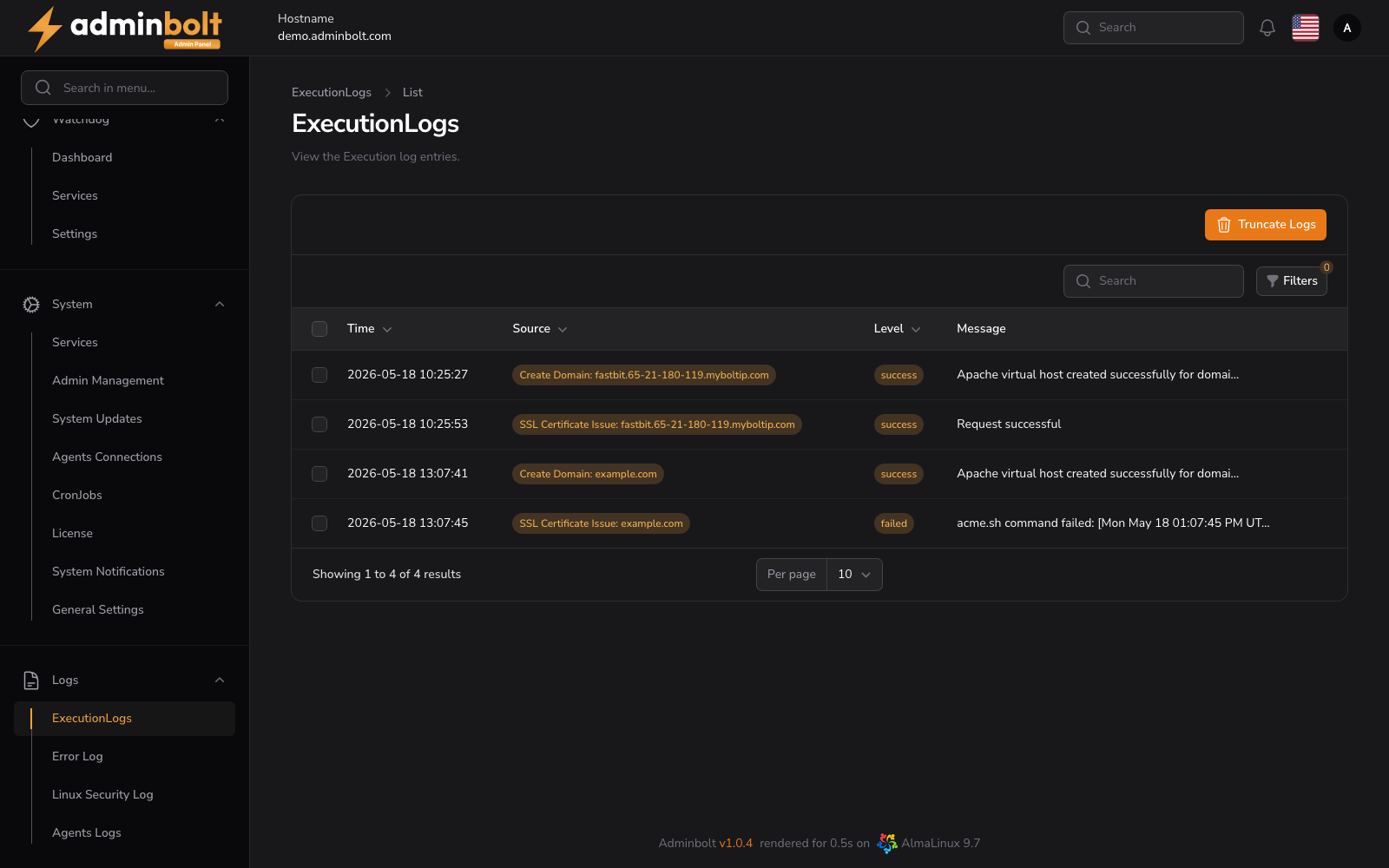Open System Services menu item
Image resolution: width=1389 pixels, height=868 pixels.
click(x=75, y=343)
